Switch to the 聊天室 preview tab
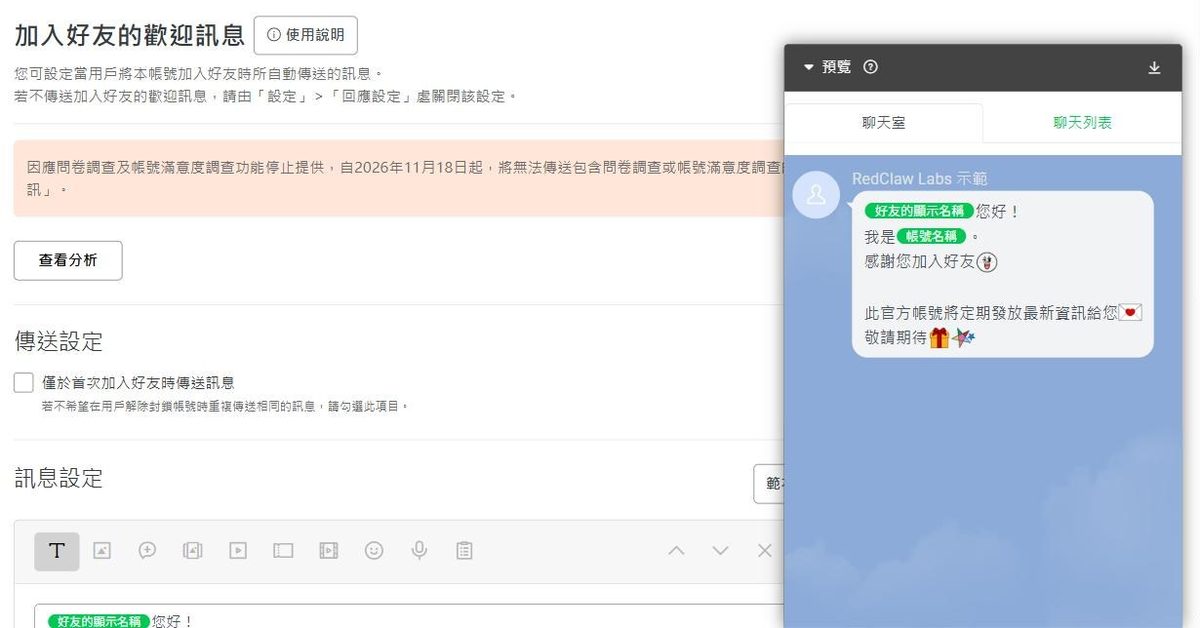 click(x=884, y=123)
